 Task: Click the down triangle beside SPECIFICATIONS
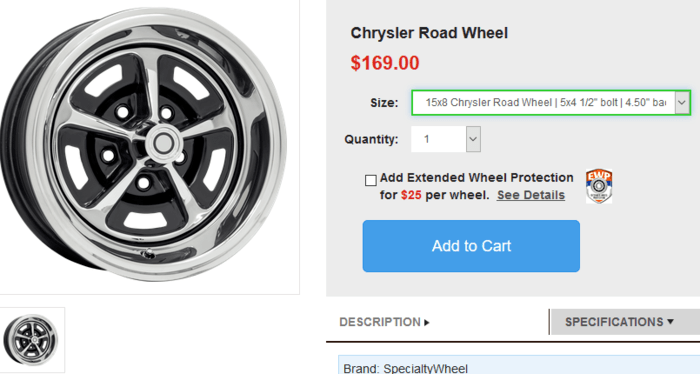coord(670,321)
